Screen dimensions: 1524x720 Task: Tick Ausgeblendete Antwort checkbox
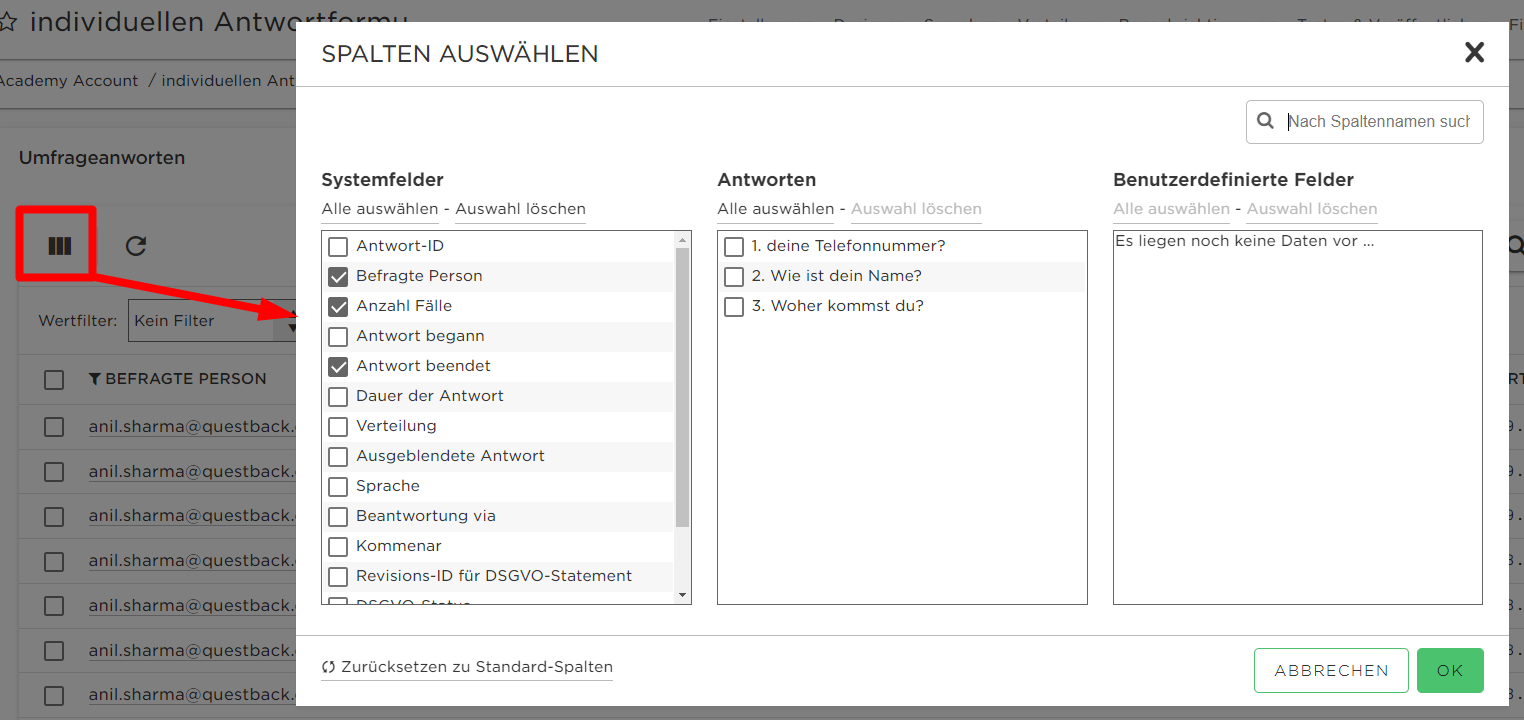(338, 457)
